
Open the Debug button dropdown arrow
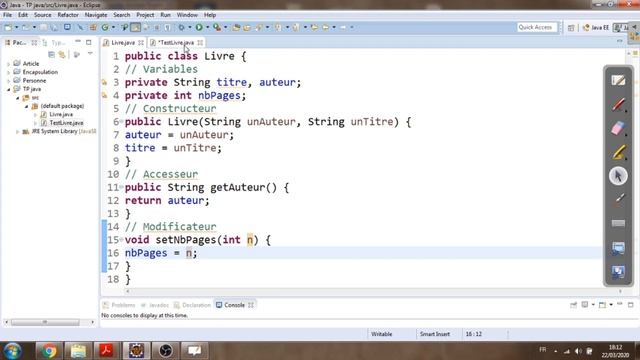click(x=190, y=27)
